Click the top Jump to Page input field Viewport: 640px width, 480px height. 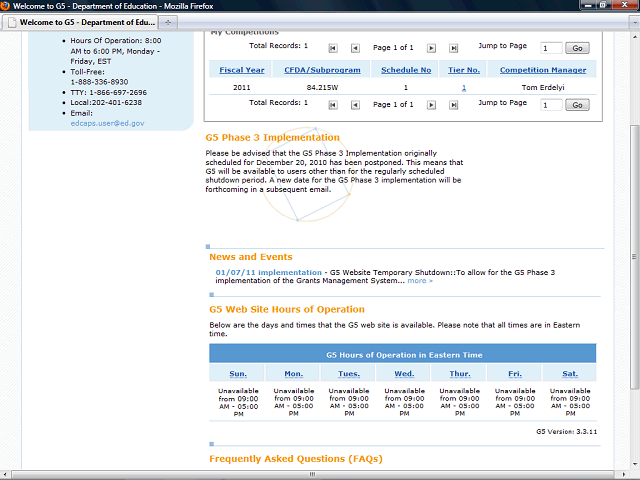point(551,48)
